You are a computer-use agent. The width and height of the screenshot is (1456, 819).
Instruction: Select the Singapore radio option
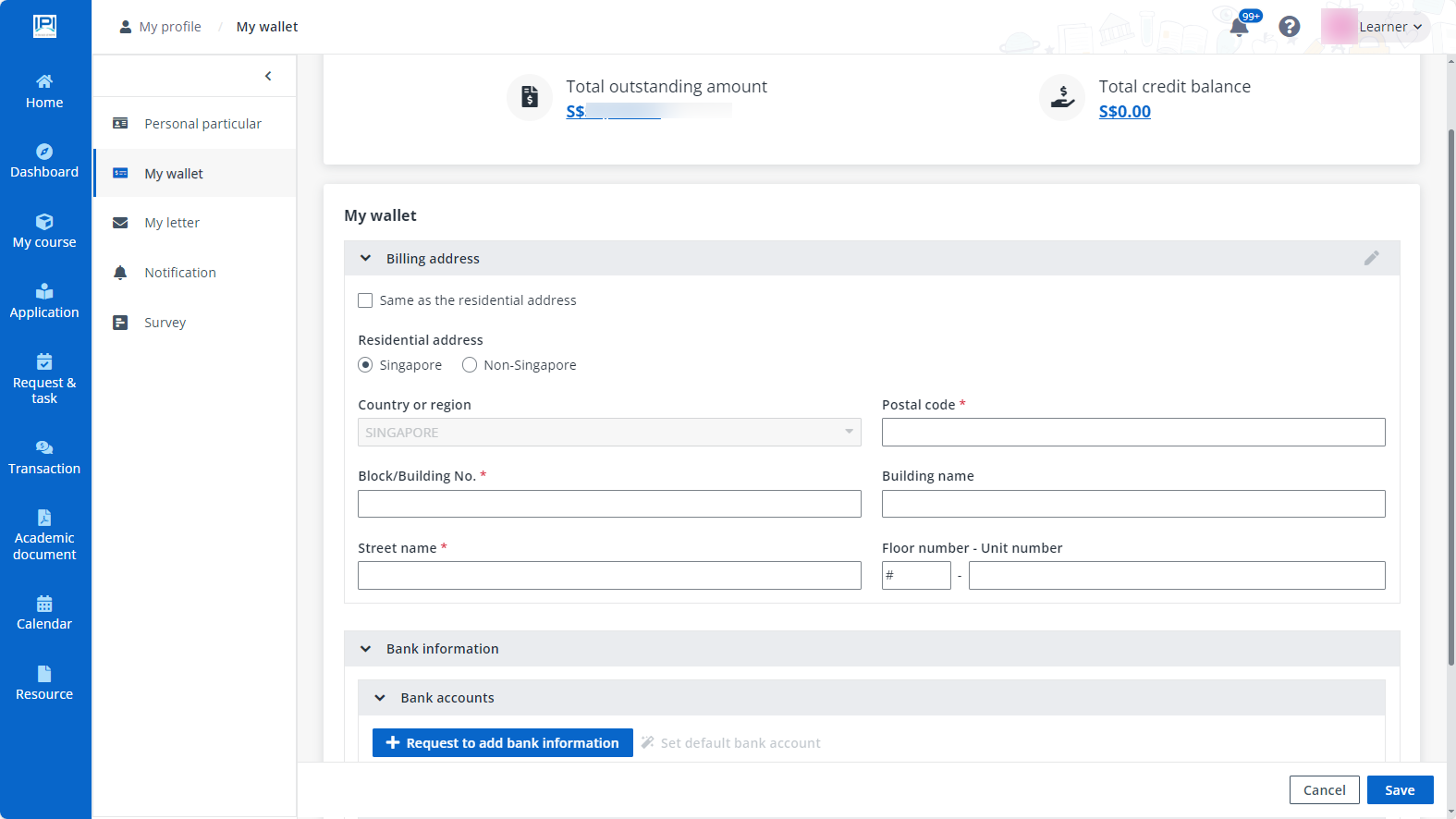[x=365, y=365]
